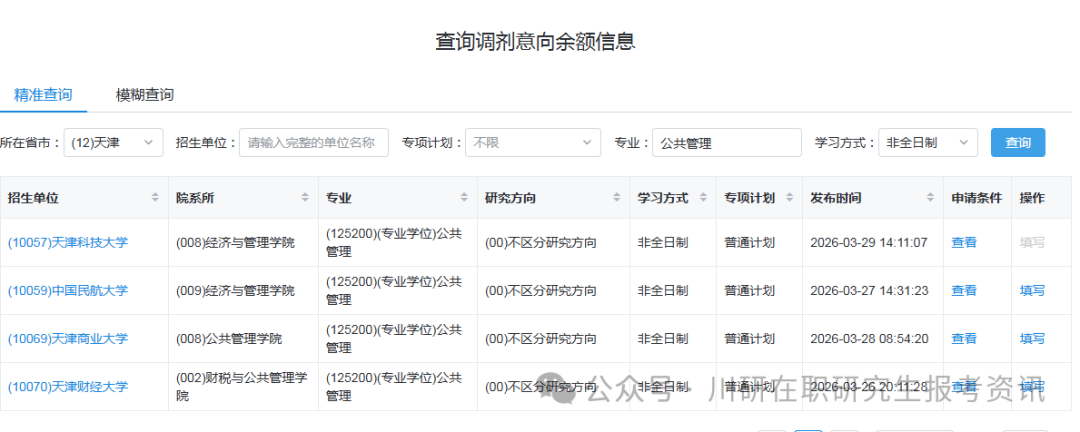Image resolution: width=1080 pixels, height=432 pixels.
Task: Switch to the 精准查询 tab
Action: click(43, 95)
